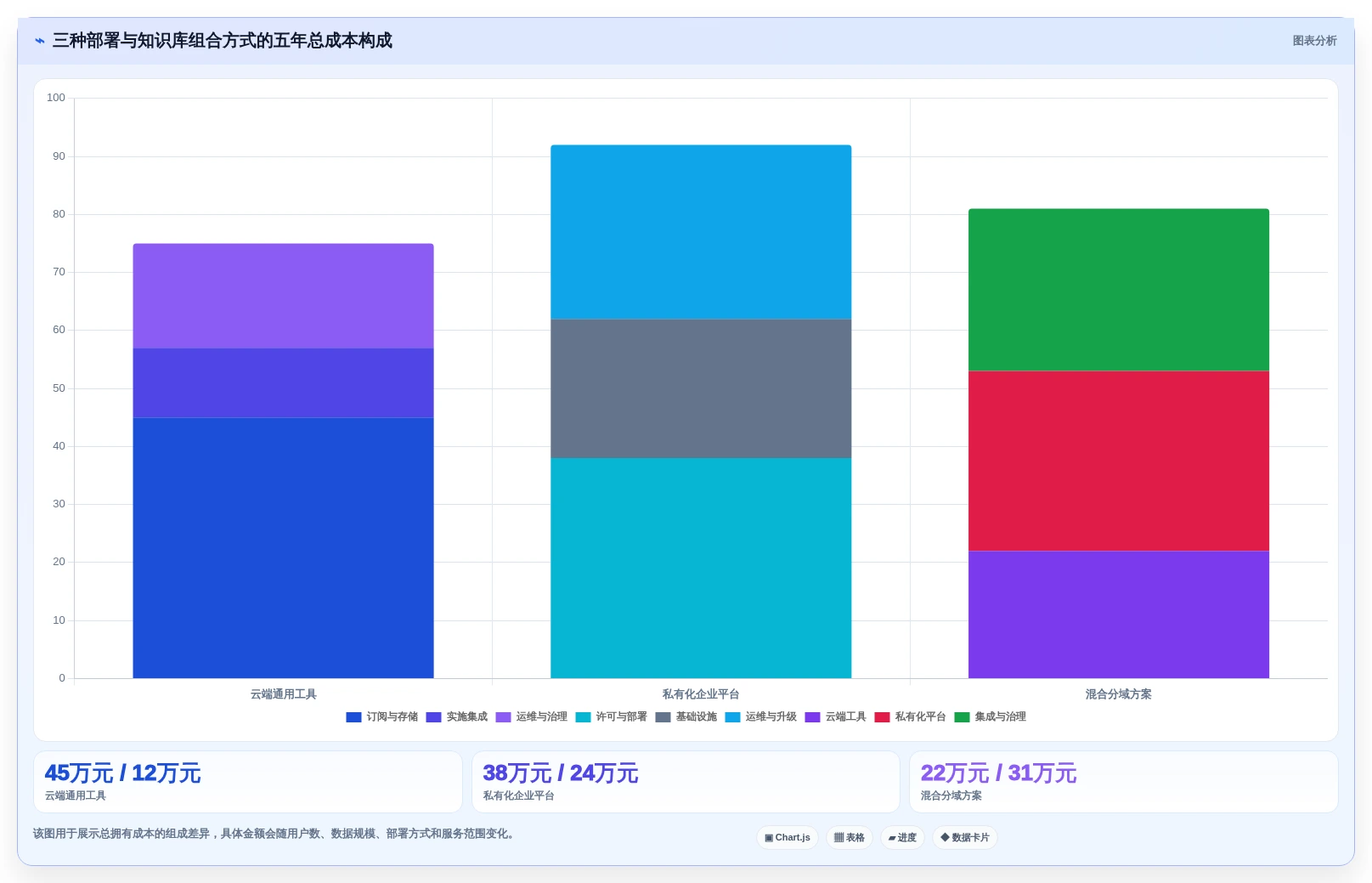The height and width of the screenshot is (883, 1372).
Task: Toggle 运维与治理 legend swatch
Action: (x=504, y=717)
